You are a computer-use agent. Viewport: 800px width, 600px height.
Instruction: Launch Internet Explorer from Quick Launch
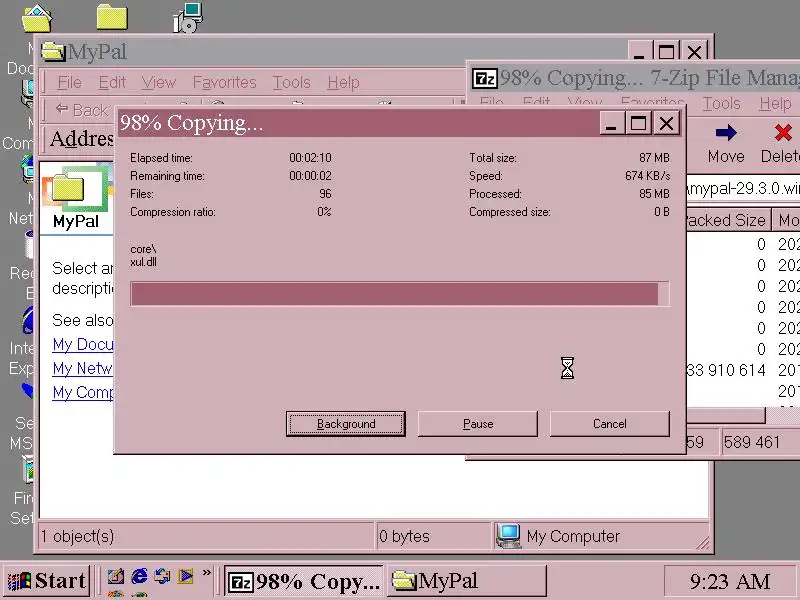139,577
